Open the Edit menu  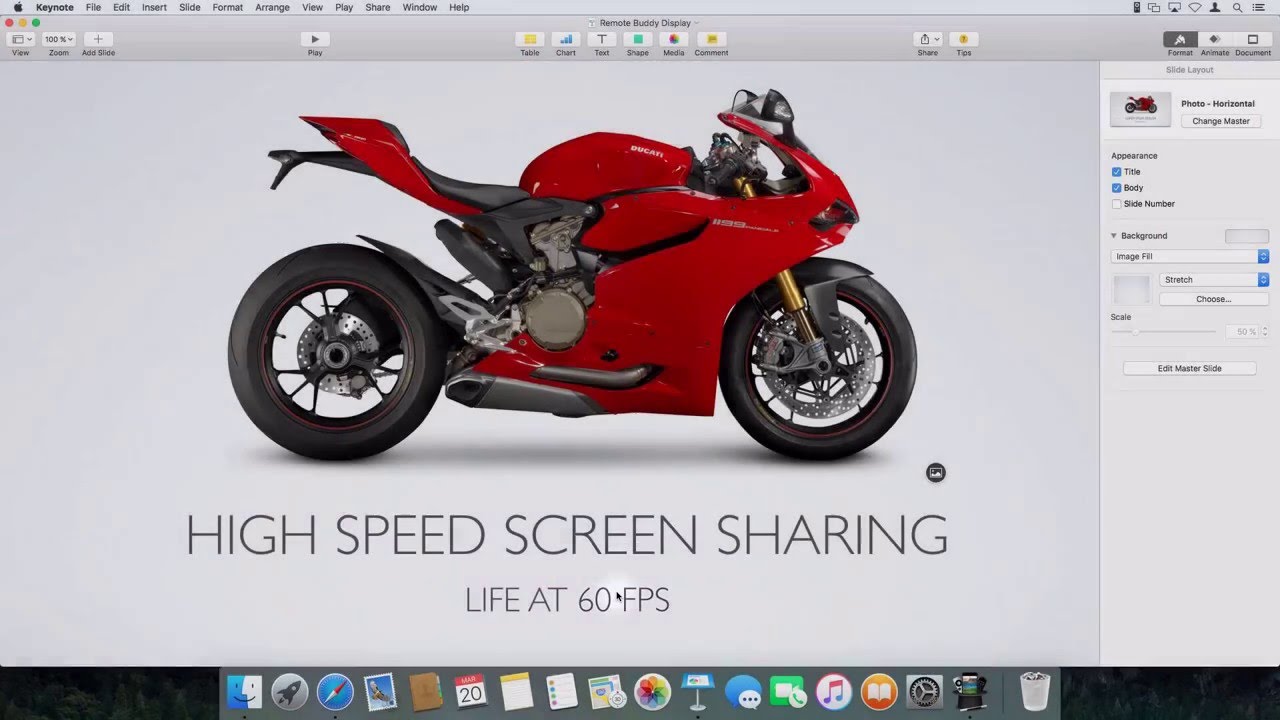tap(121, 7)
